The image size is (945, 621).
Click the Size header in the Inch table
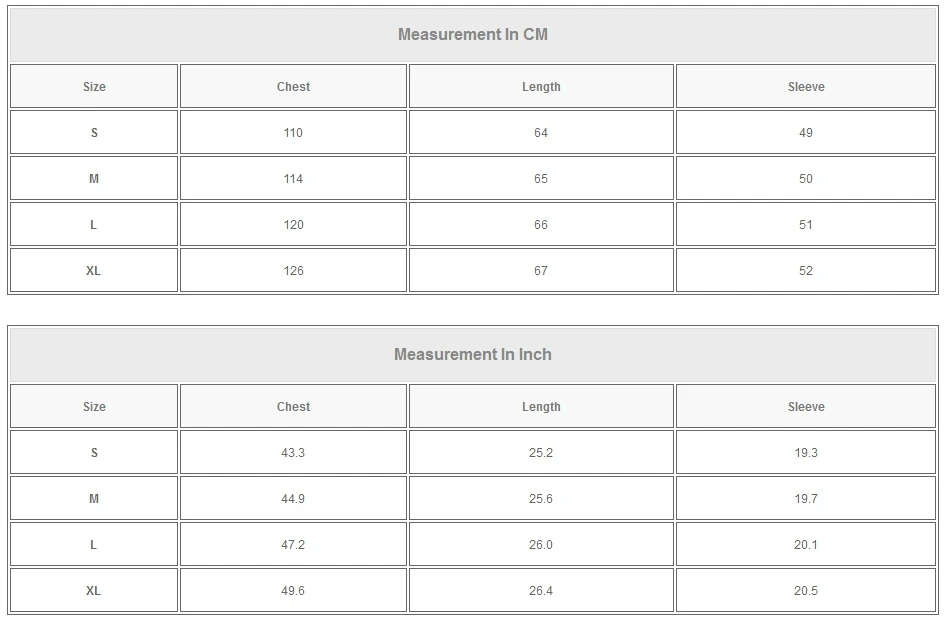click(94, 407)
